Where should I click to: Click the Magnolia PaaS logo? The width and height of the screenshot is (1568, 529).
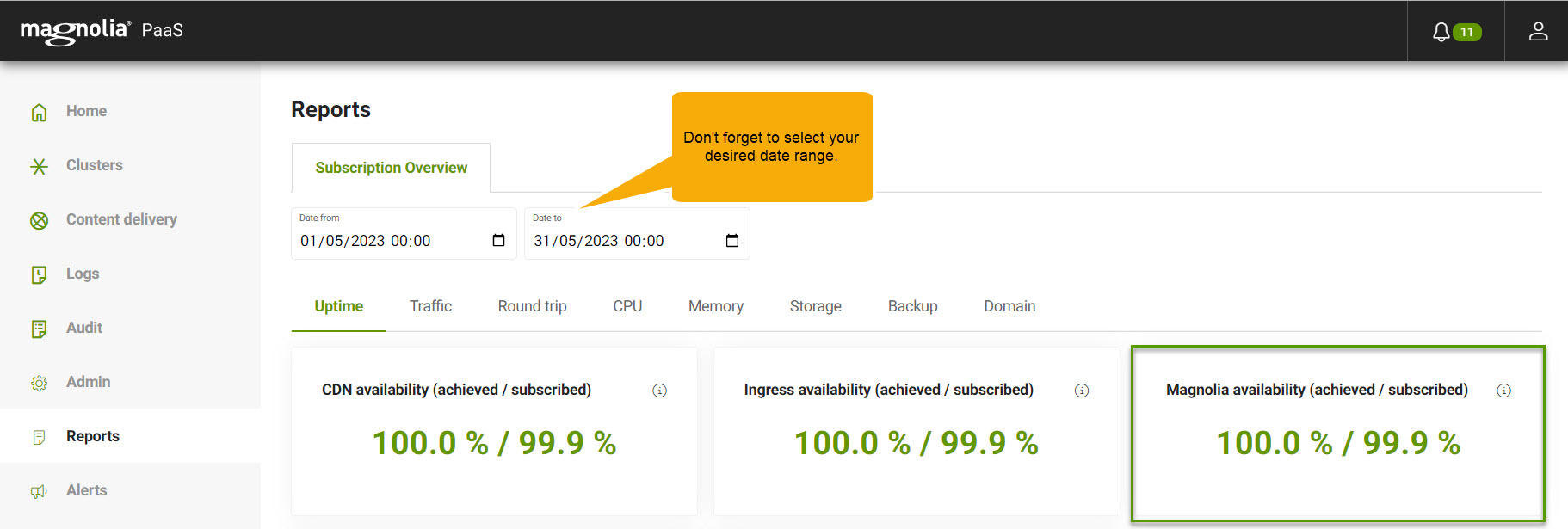point(102,31)
